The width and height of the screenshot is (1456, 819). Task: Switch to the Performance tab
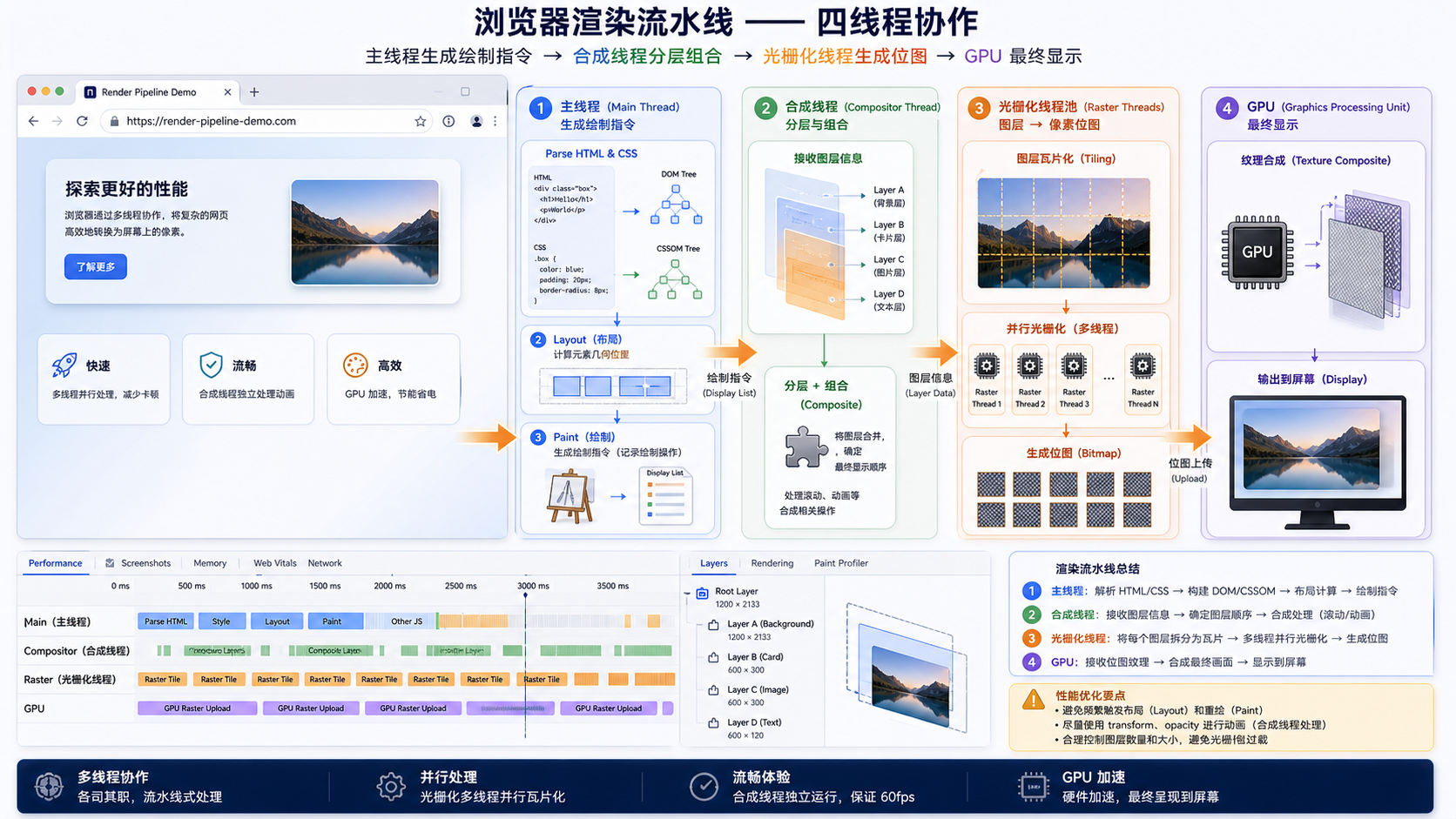[x=55, y=563]
